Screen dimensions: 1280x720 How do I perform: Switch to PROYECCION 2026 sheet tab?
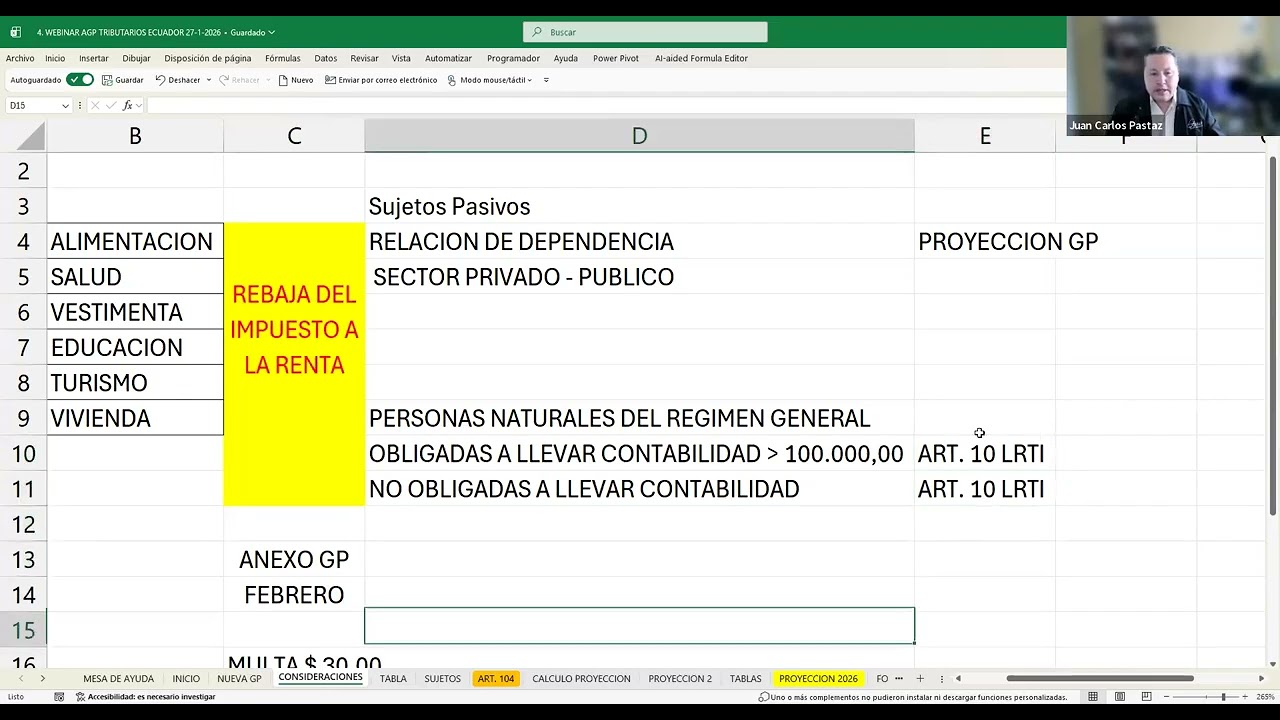(x=818, y=678)
